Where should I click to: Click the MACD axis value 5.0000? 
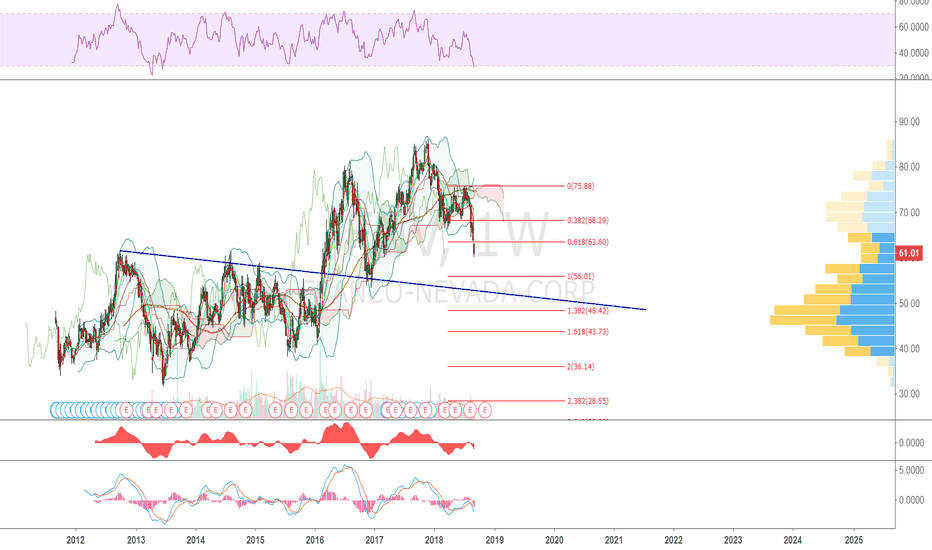911,470
